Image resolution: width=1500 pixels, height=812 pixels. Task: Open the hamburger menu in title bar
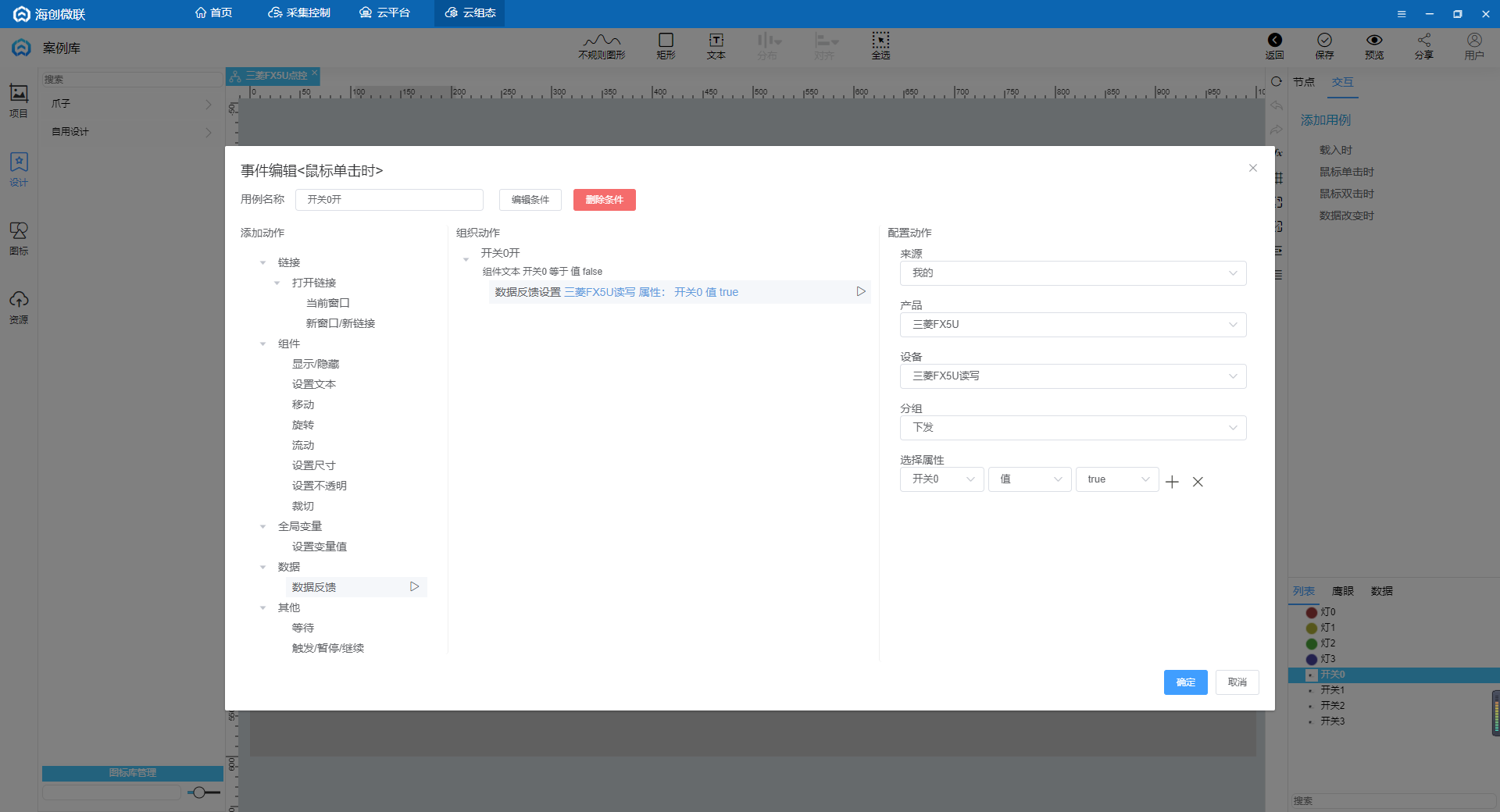tap(1402, 14)
